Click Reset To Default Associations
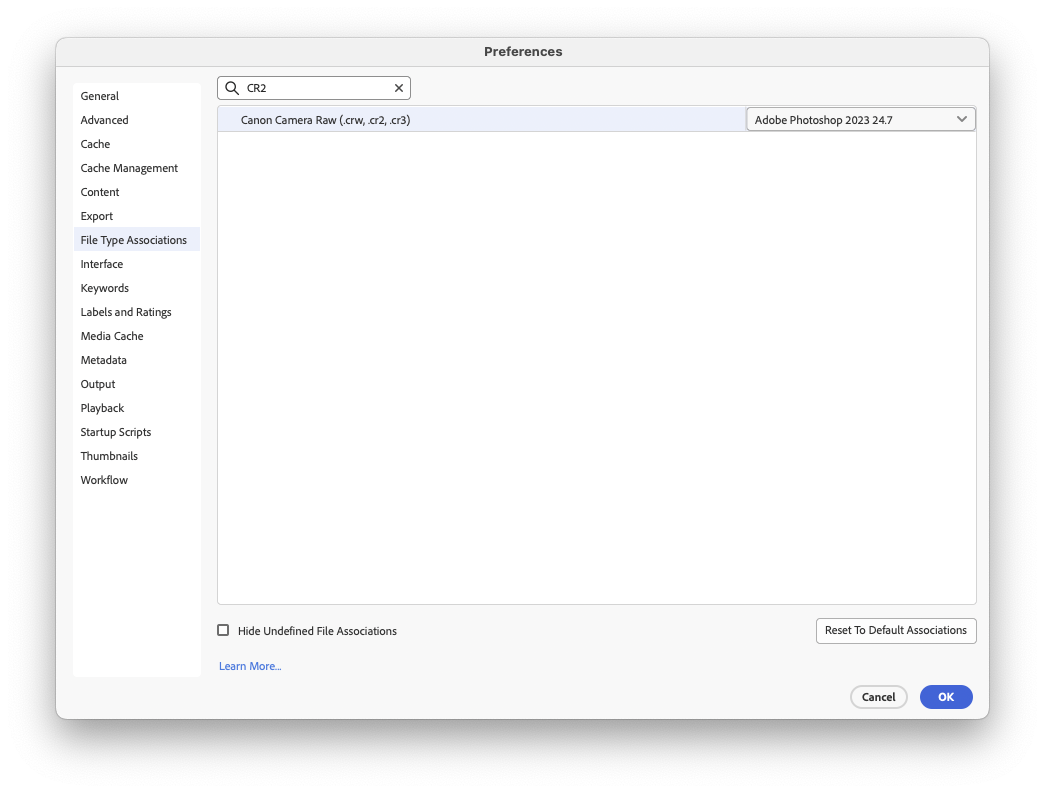Image resolution: width=1045 pixels, height=793 pixels. click(x=895, y=630)
